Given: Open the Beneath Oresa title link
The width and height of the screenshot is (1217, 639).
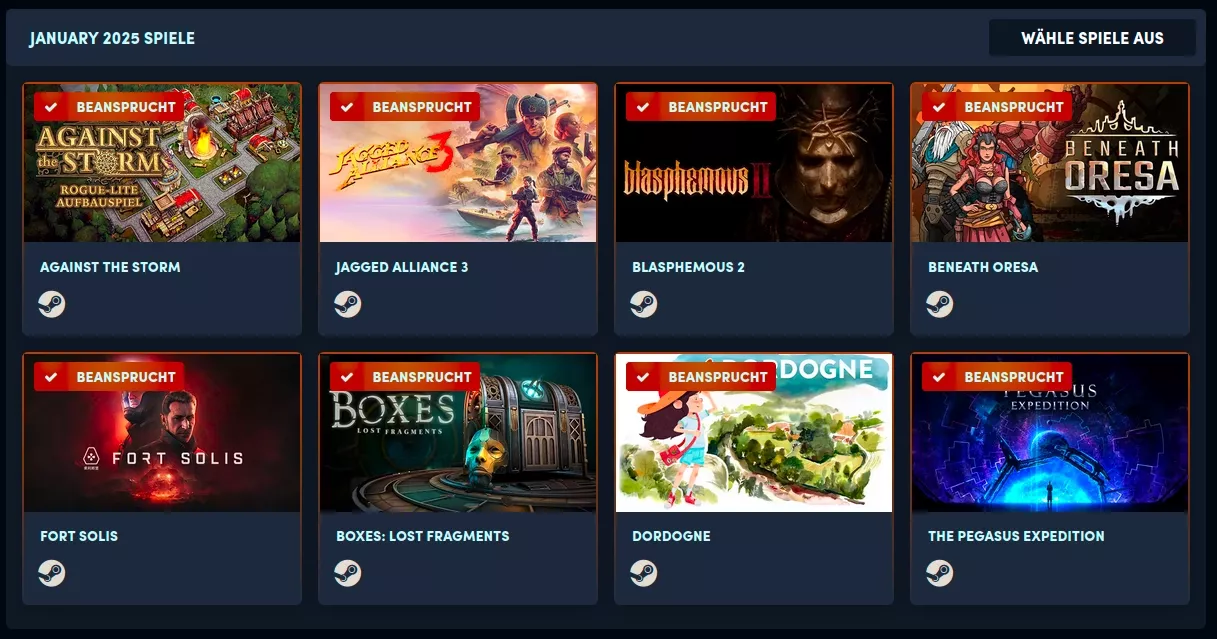Looking at the screenshot, I should pos(983,267).
